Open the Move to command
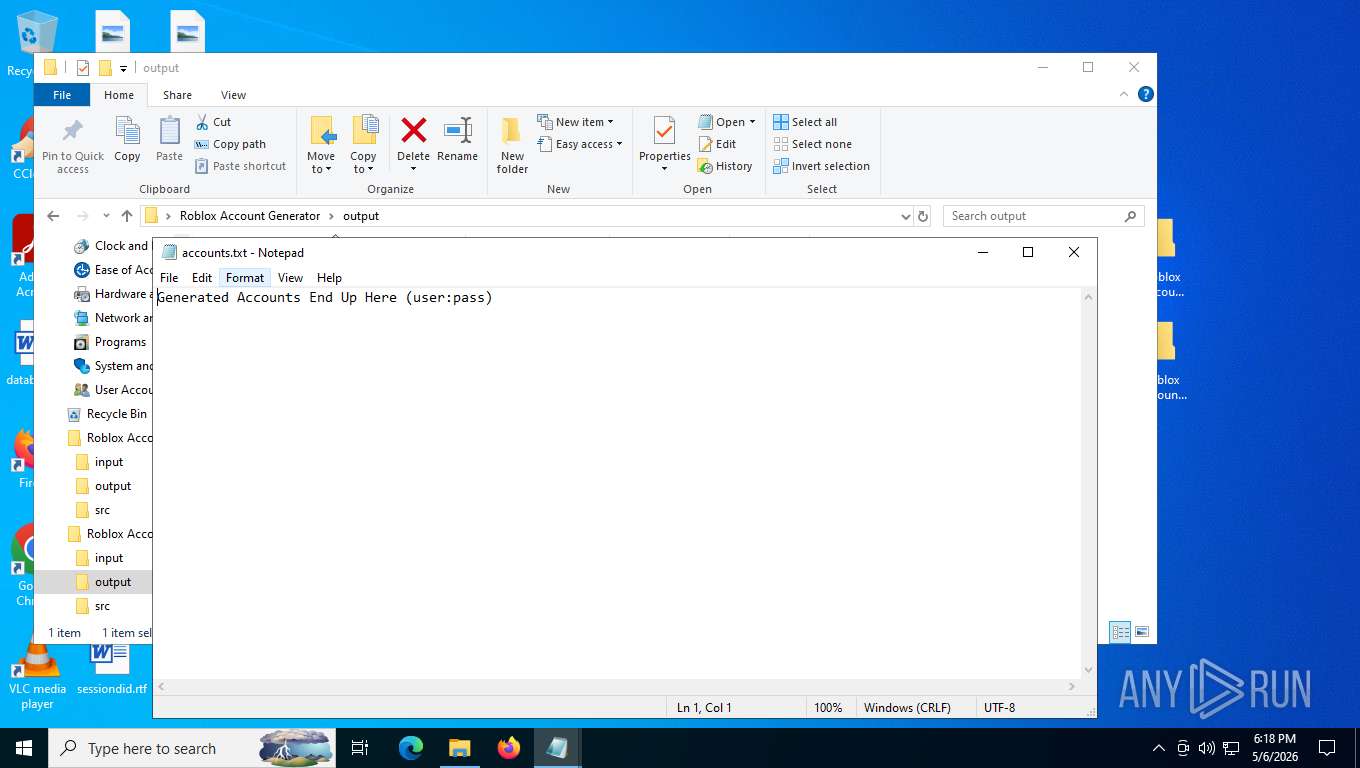This screenshot has height=768, width=1360. click(x=321, y=145)
